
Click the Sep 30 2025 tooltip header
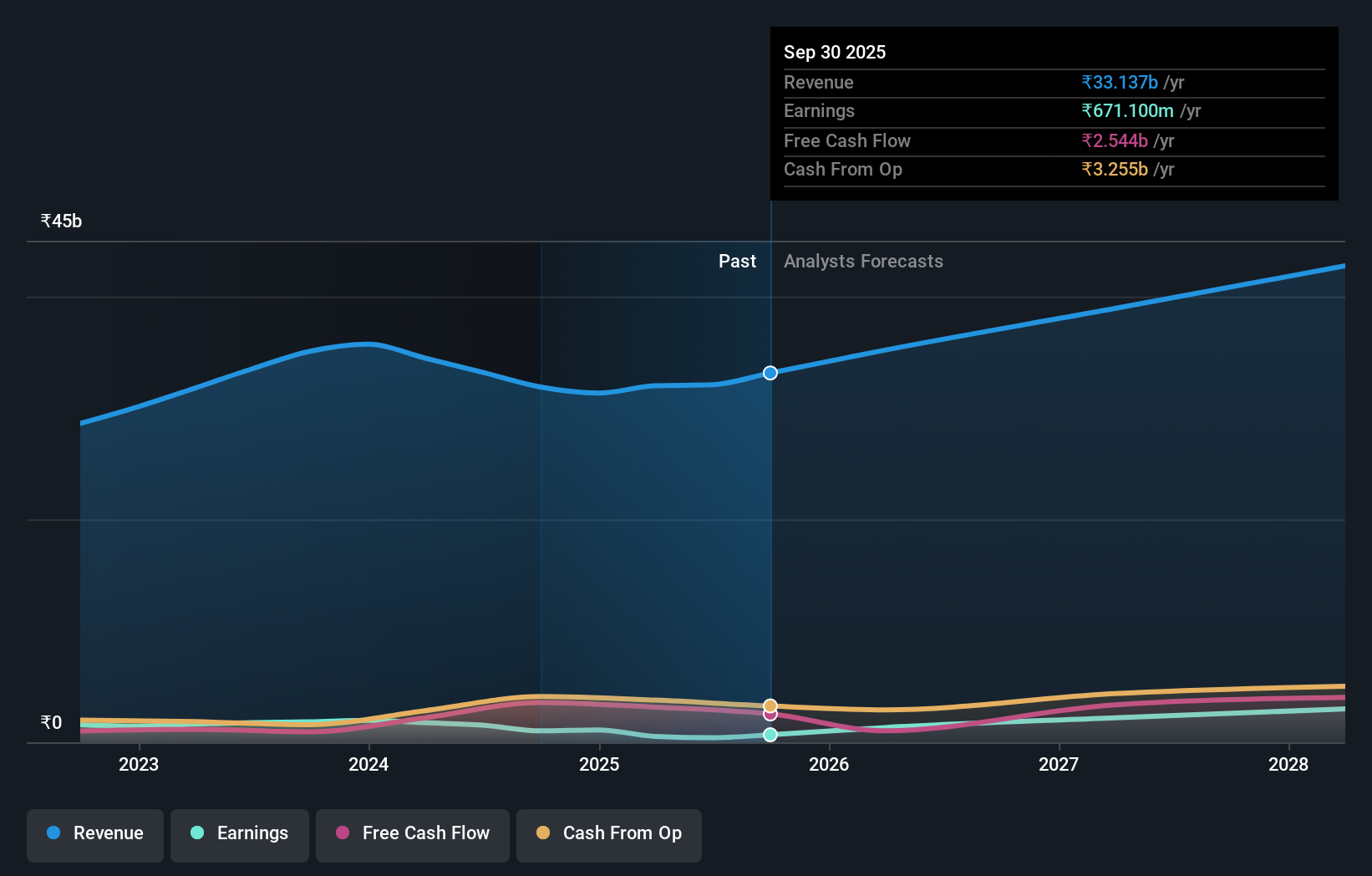835,52
